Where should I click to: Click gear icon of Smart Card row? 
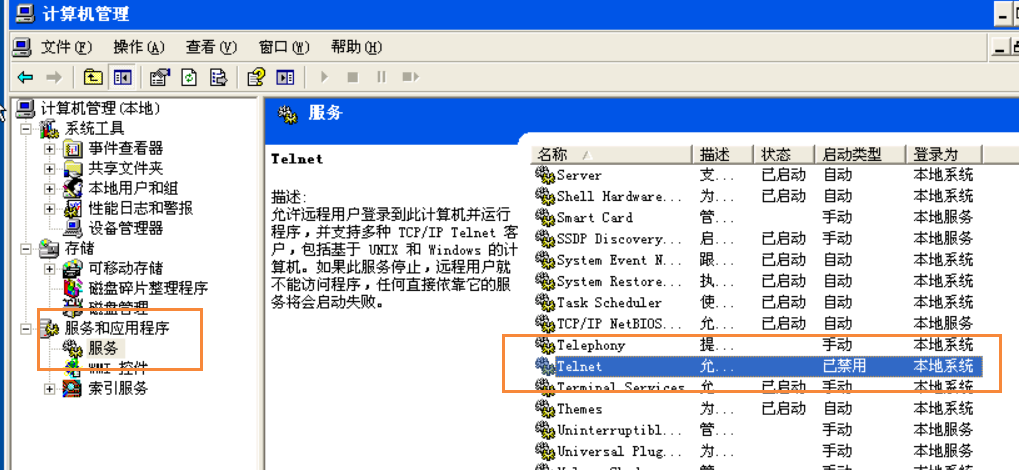544,216
